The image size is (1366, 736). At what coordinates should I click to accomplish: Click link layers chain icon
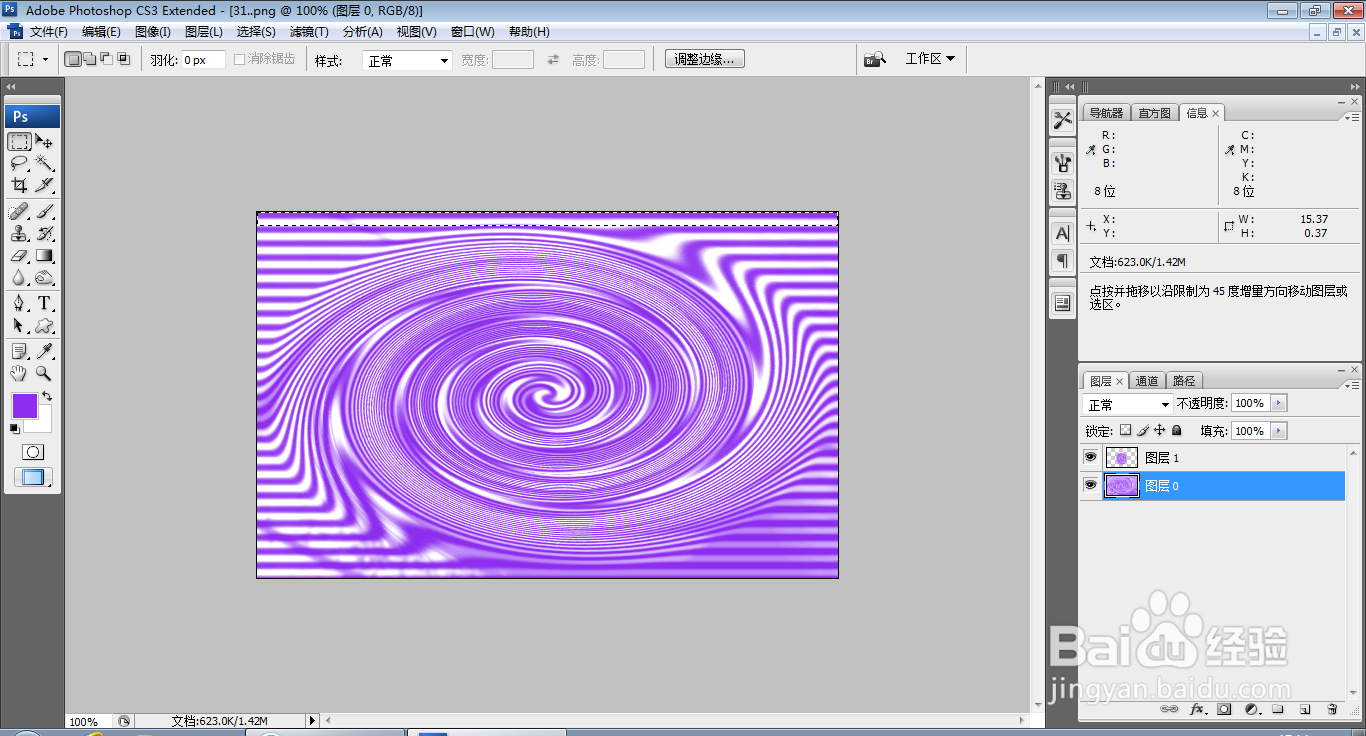pyautogui.click(x=1169, y=709)
